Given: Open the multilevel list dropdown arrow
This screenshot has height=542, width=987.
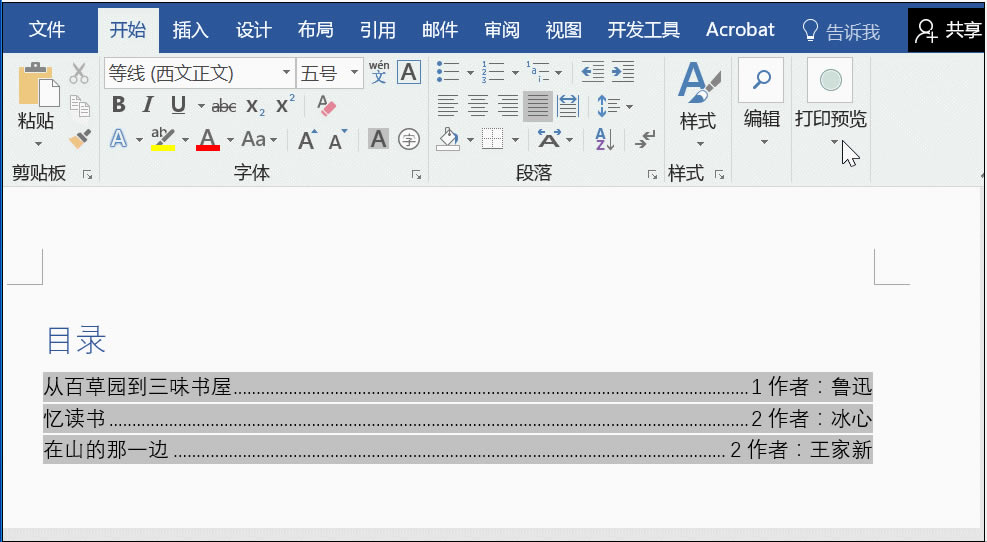Looking at the screenshot, I should coord(559,73).
